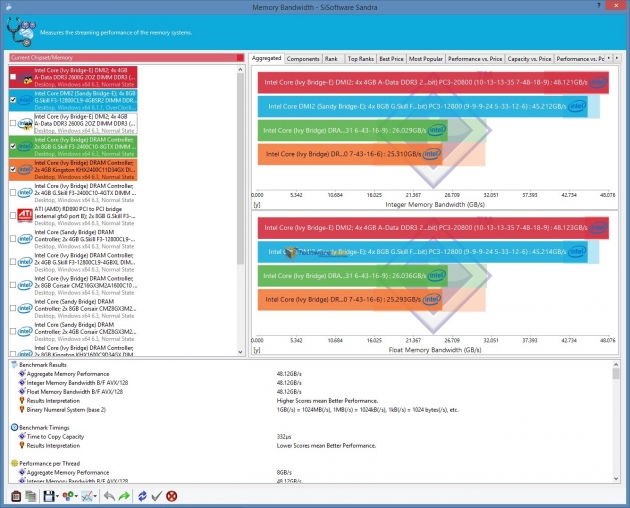Open the save icon dropdown arrow
Image resolution: width=630 pixels, height=508 pixels.
(x=57, y=497)
